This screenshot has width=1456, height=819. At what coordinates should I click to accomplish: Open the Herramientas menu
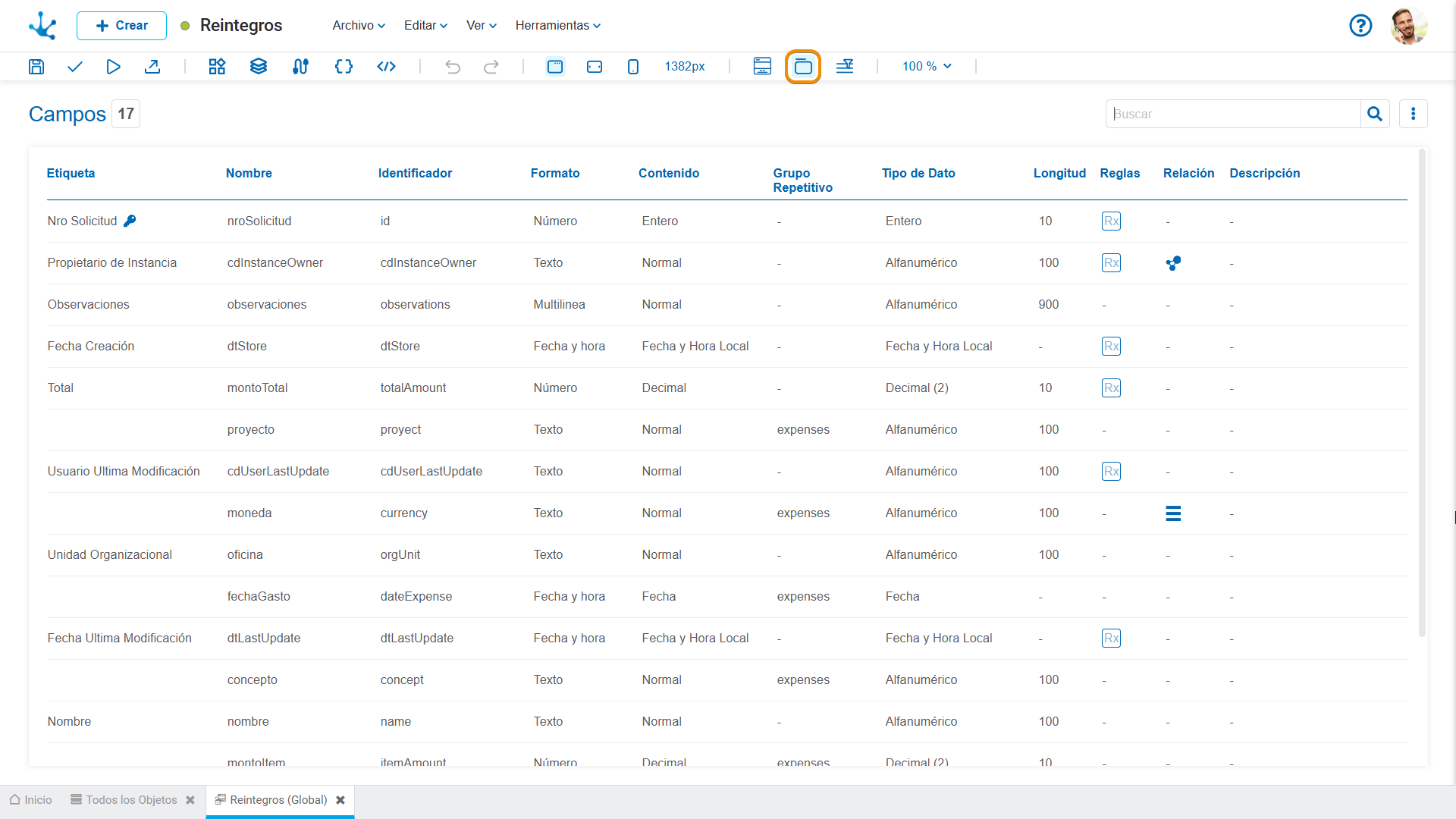[x=558, y=26]
